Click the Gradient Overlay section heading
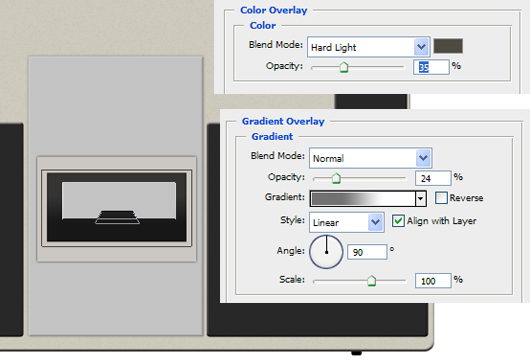Screen dimensions: 530x364 pyautogui.click(x=283, y=121)
